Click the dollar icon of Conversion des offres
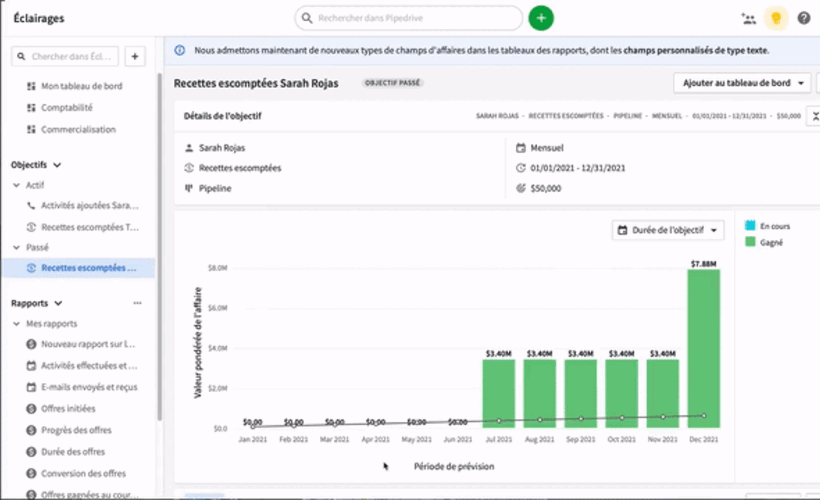This screenshot has width=820, height=500. pos(31,473)
